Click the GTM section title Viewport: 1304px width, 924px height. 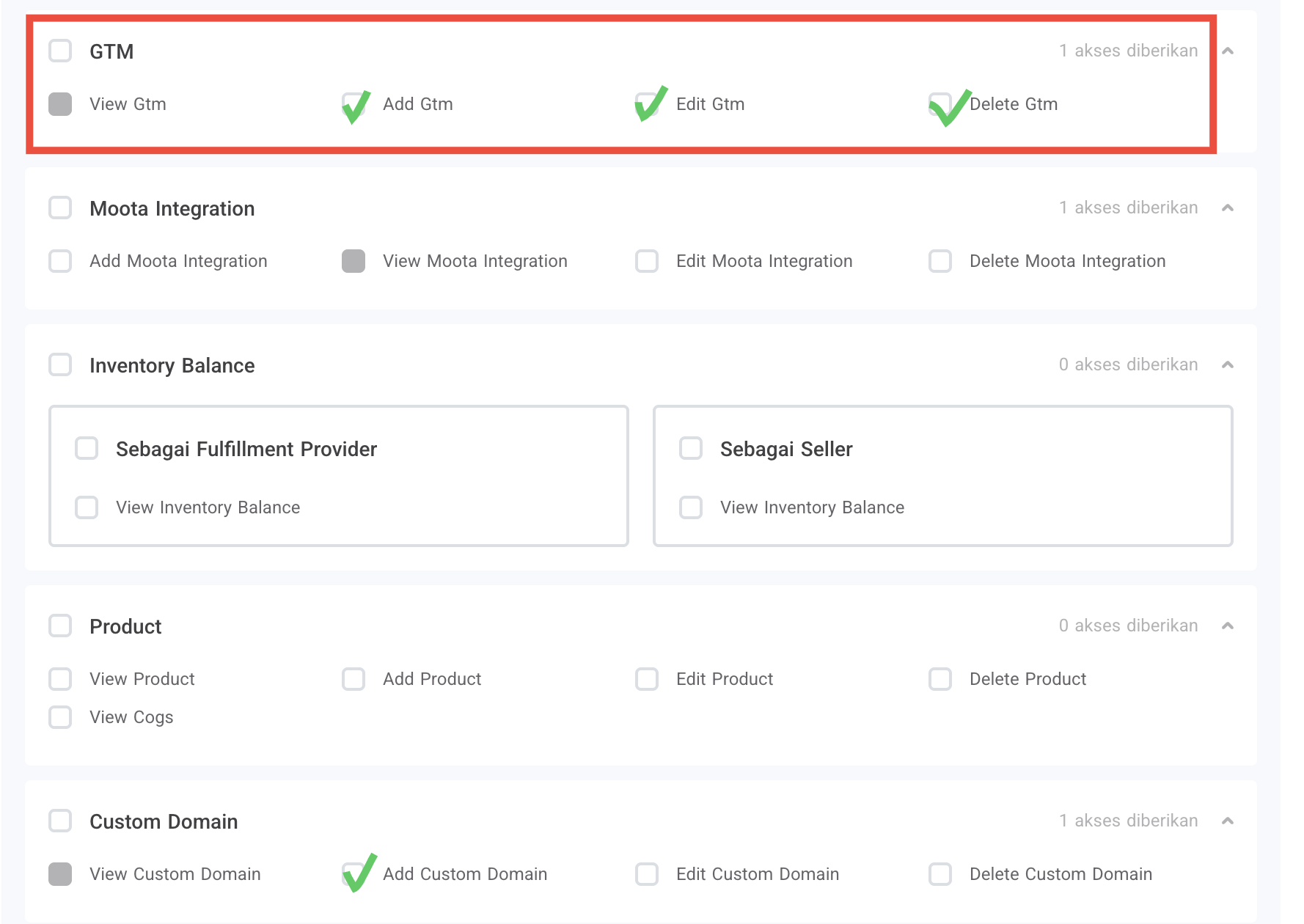[x=111, y=52]
